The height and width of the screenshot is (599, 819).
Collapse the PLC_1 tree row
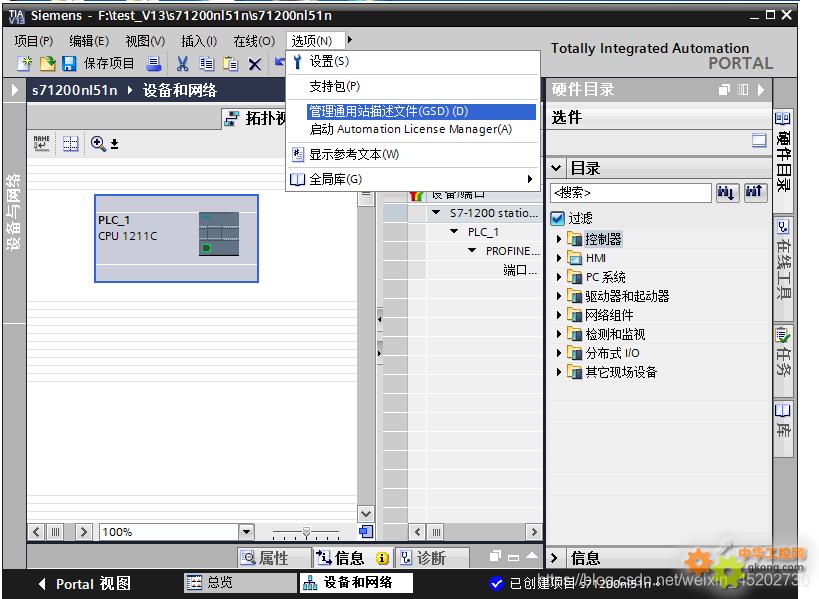(x=454, y=231)
